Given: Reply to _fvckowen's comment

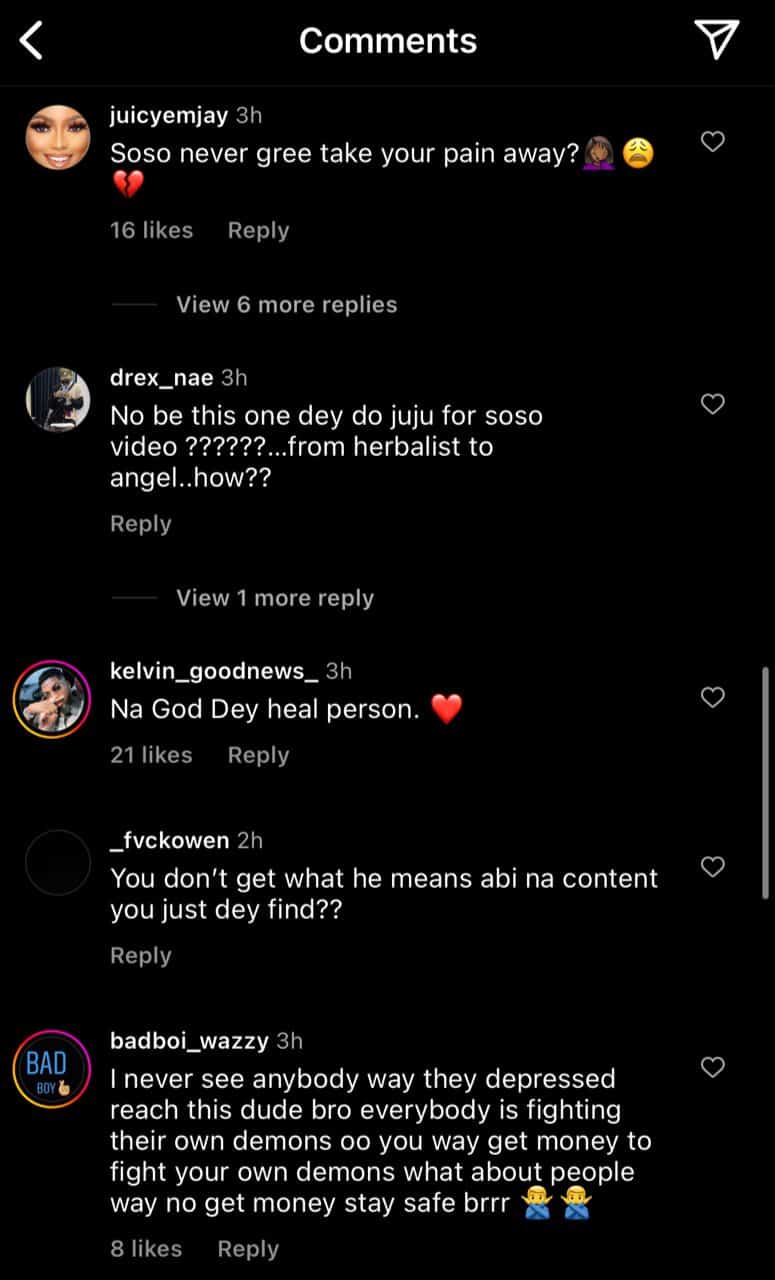Looking at the screenshot, I should 140,956.
